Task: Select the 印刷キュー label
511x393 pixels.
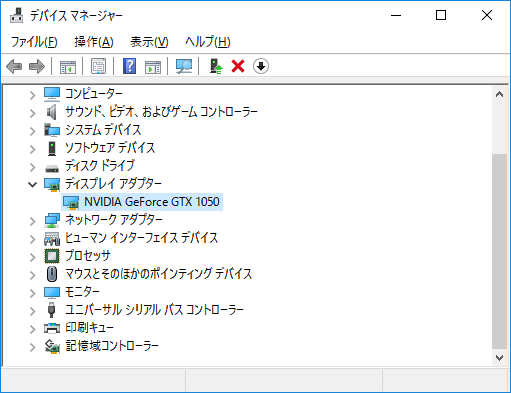Action: tap(89, 328)
